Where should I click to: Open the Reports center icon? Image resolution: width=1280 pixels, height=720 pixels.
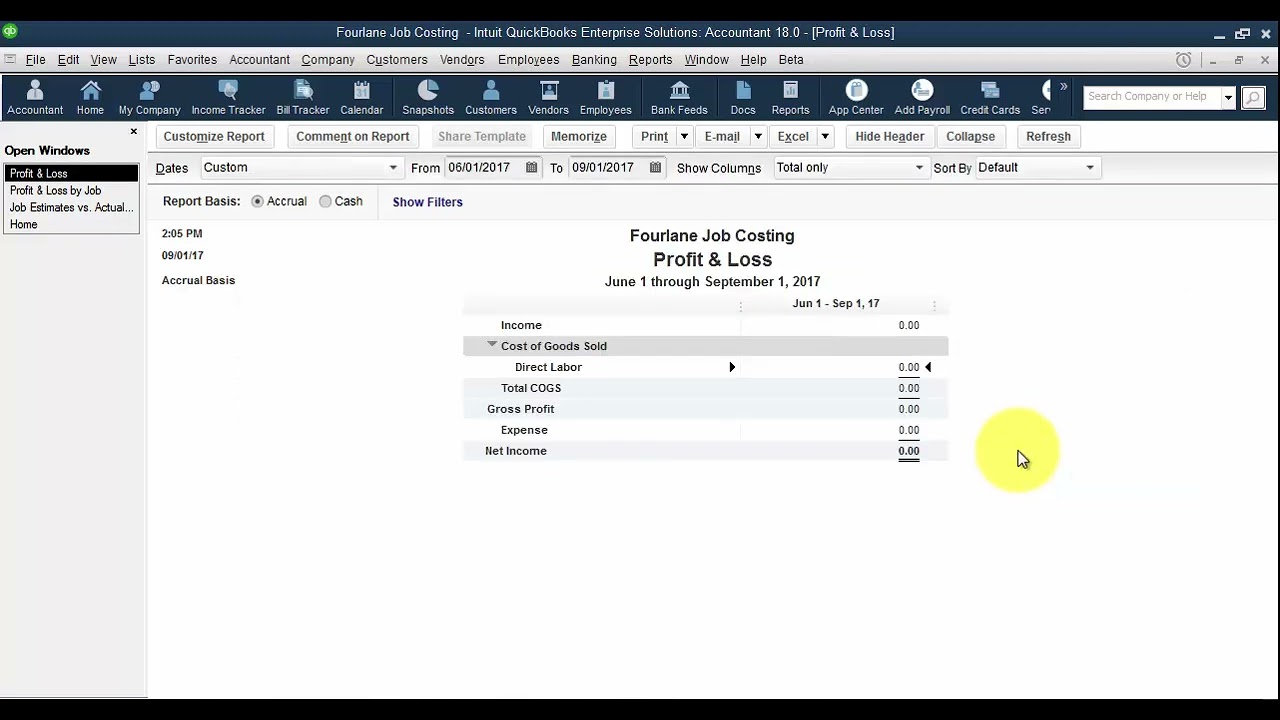[x=790, y=98]
